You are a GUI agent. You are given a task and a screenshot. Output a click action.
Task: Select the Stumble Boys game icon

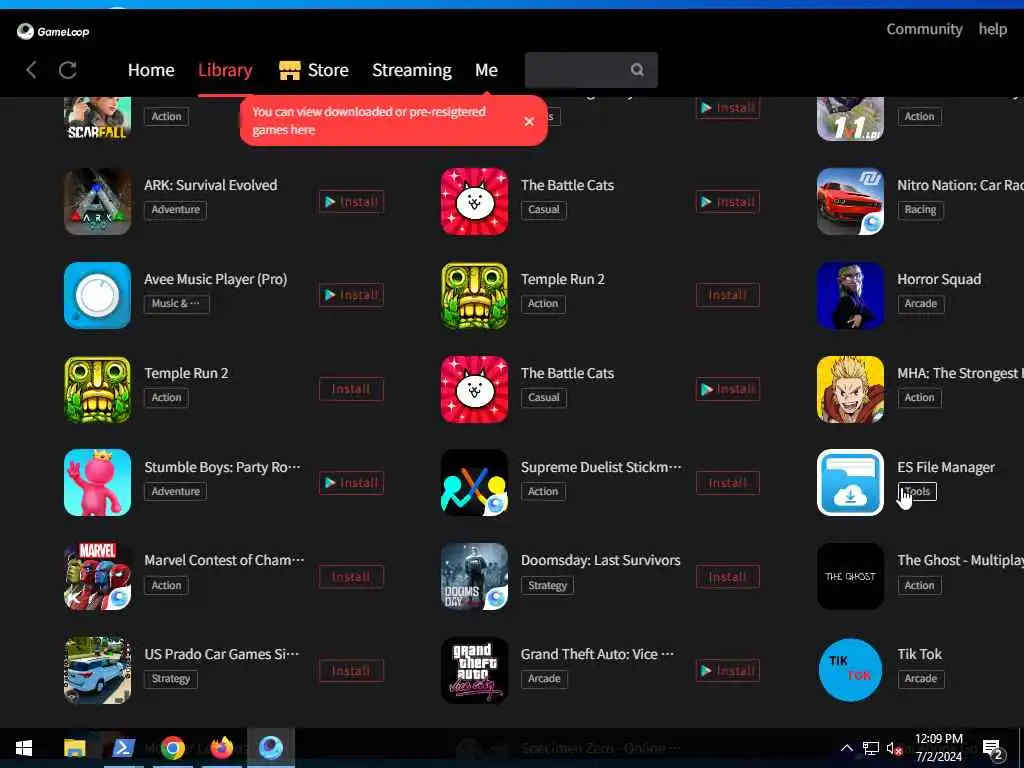pyautogui.click(x=97, y=483)
